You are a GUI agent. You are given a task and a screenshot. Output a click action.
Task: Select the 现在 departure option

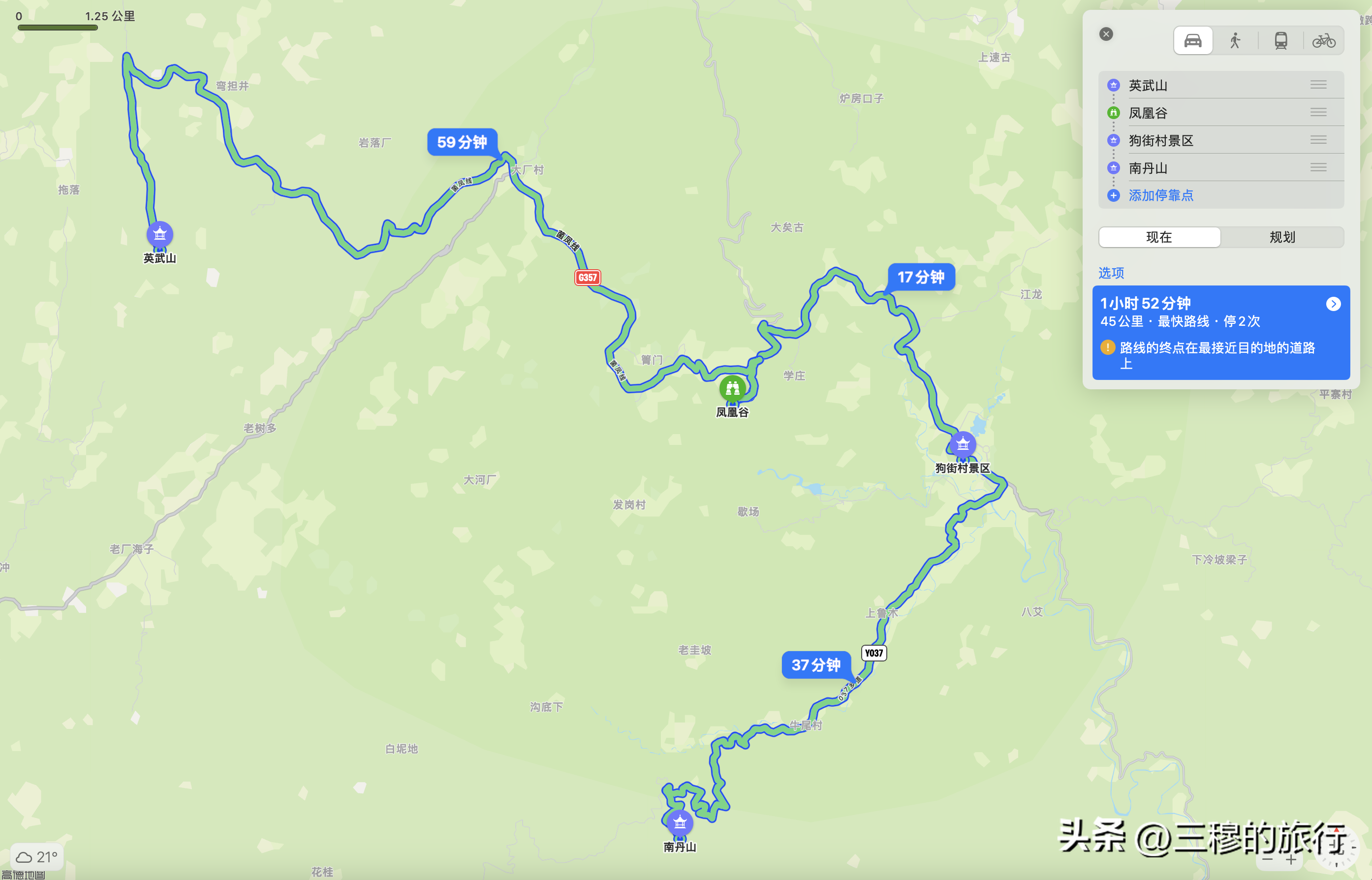1159,237
